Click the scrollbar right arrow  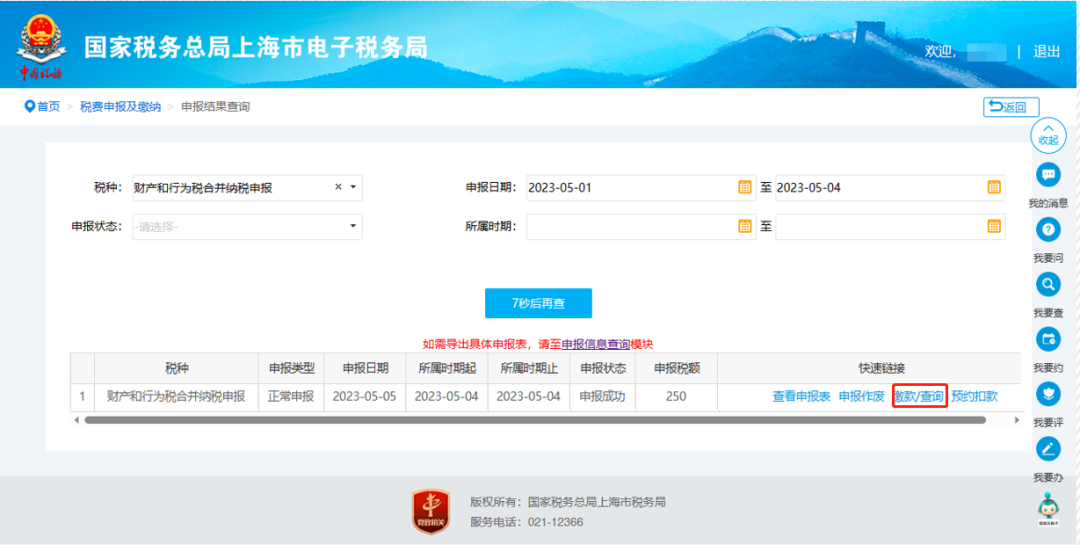[x=1016, y=420]
